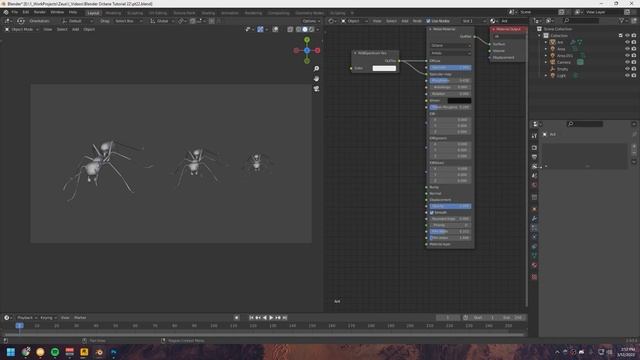The image size is (640, 360).
Task: Add a new material slot with plus
Action: 634,146
